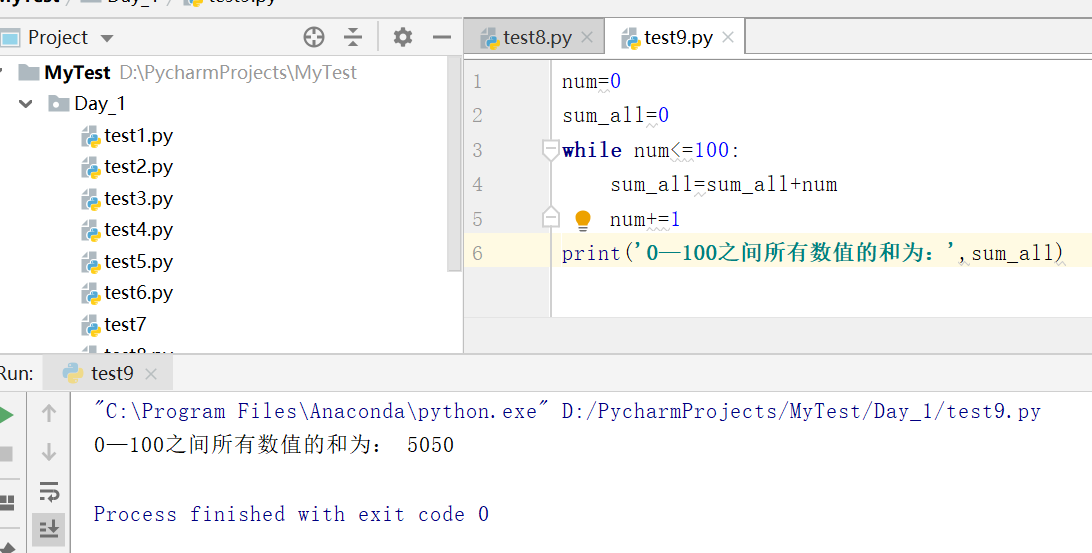The image size is (1092, 553).
Task: Collapse the while loop fold marker on line 3
Action: coord(550,150)
